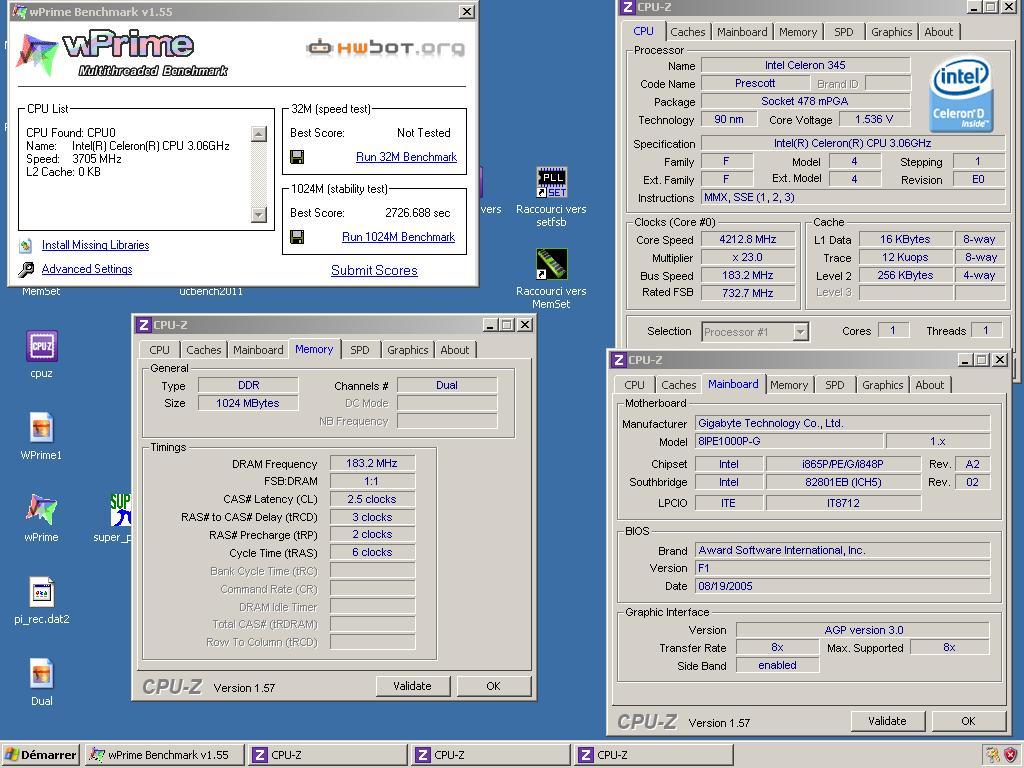The width and height of the screenshot is (1024, 768).
Task: Click the CPU-Z Mainboard window title icon
Action: pyautogui.click(x=618, y=360)
